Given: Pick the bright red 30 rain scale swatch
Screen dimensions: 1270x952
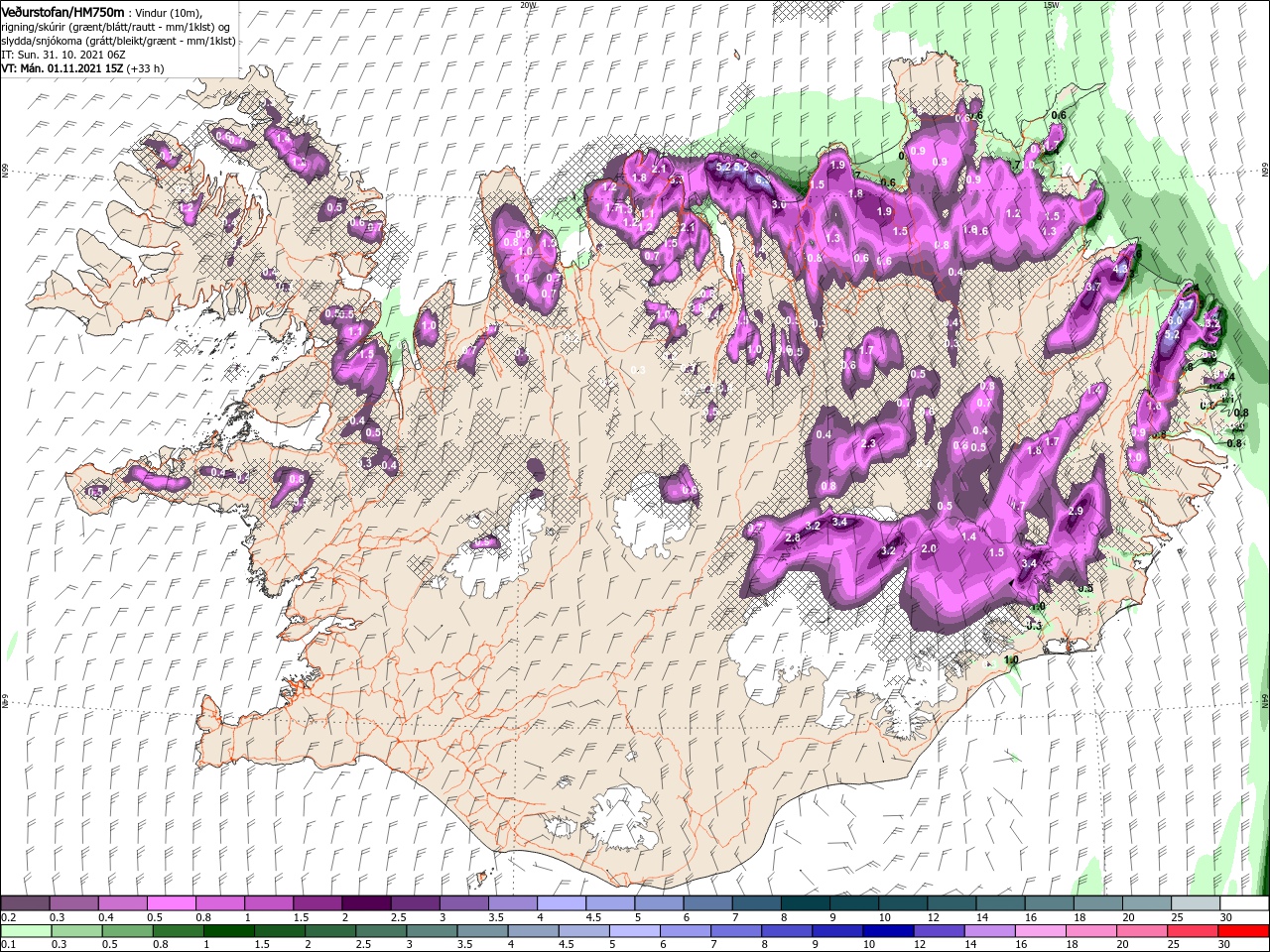Looking at the screenshot, I should pyautogui.click(x=1241, y=931).
